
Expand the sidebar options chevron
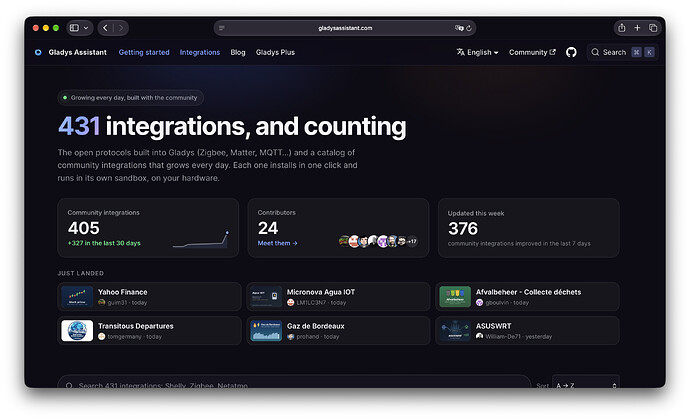[x=86, y=28]
